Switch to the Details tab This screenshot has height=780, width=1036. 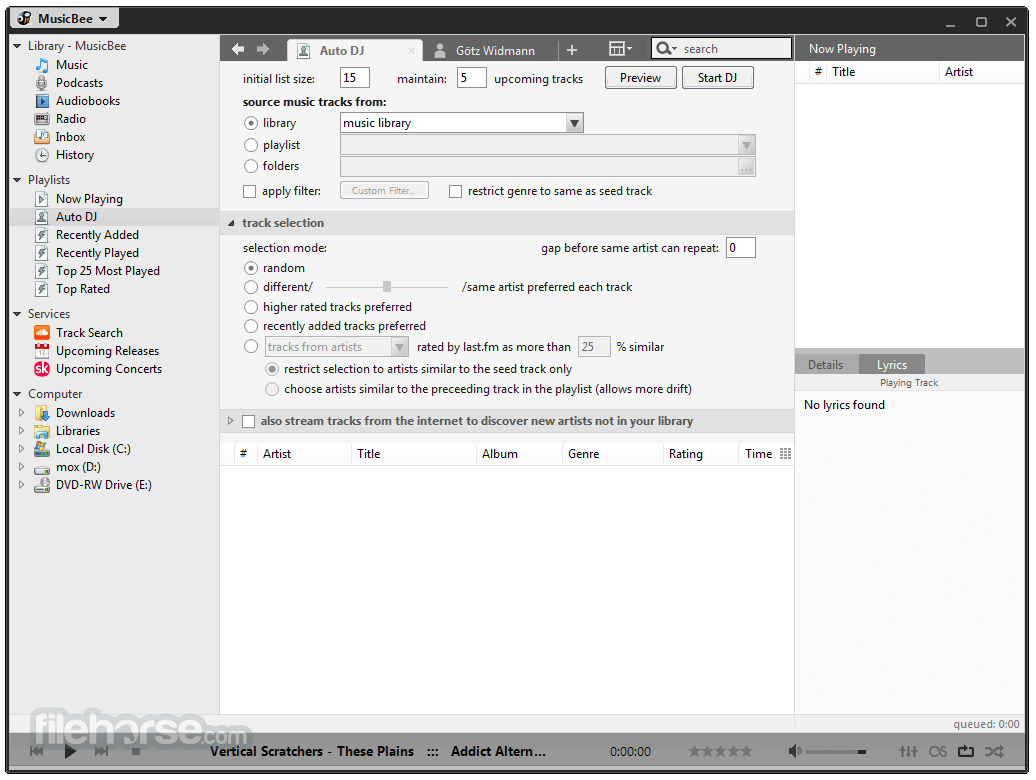825,365
